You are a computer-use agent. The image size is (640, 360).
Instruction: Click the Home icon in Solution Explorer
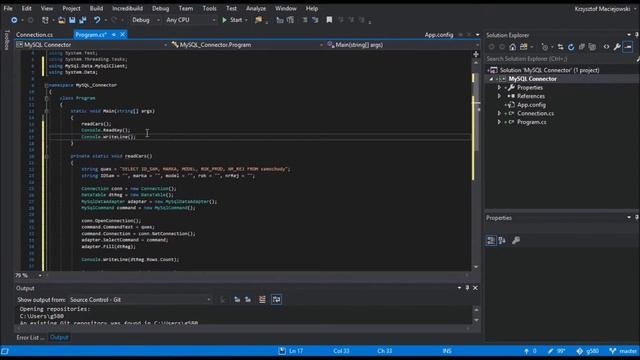(x=512, y=47)
